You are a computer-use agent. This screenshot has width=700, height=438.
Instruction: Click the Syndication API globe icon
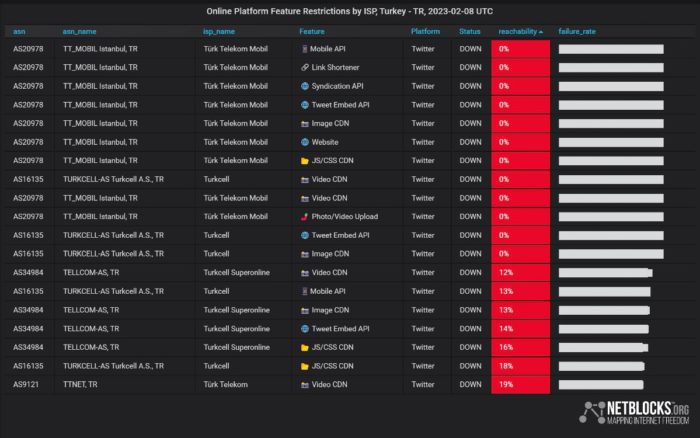click(305, 86)
